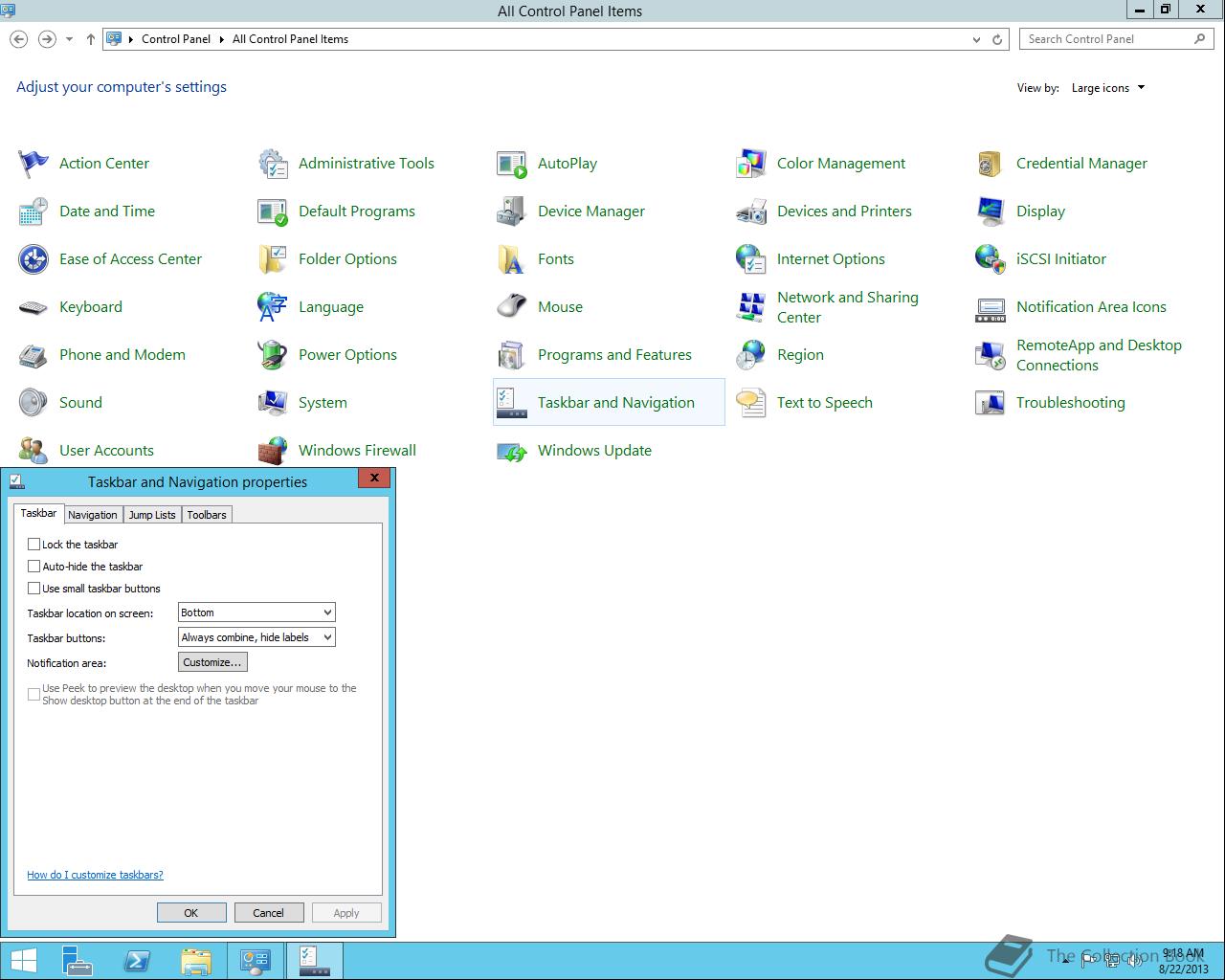The height and width of the screenshot is (980, 1225).
Task: Enable the Auto-hide the taskbar checkbox
Action: click(34, 566)
